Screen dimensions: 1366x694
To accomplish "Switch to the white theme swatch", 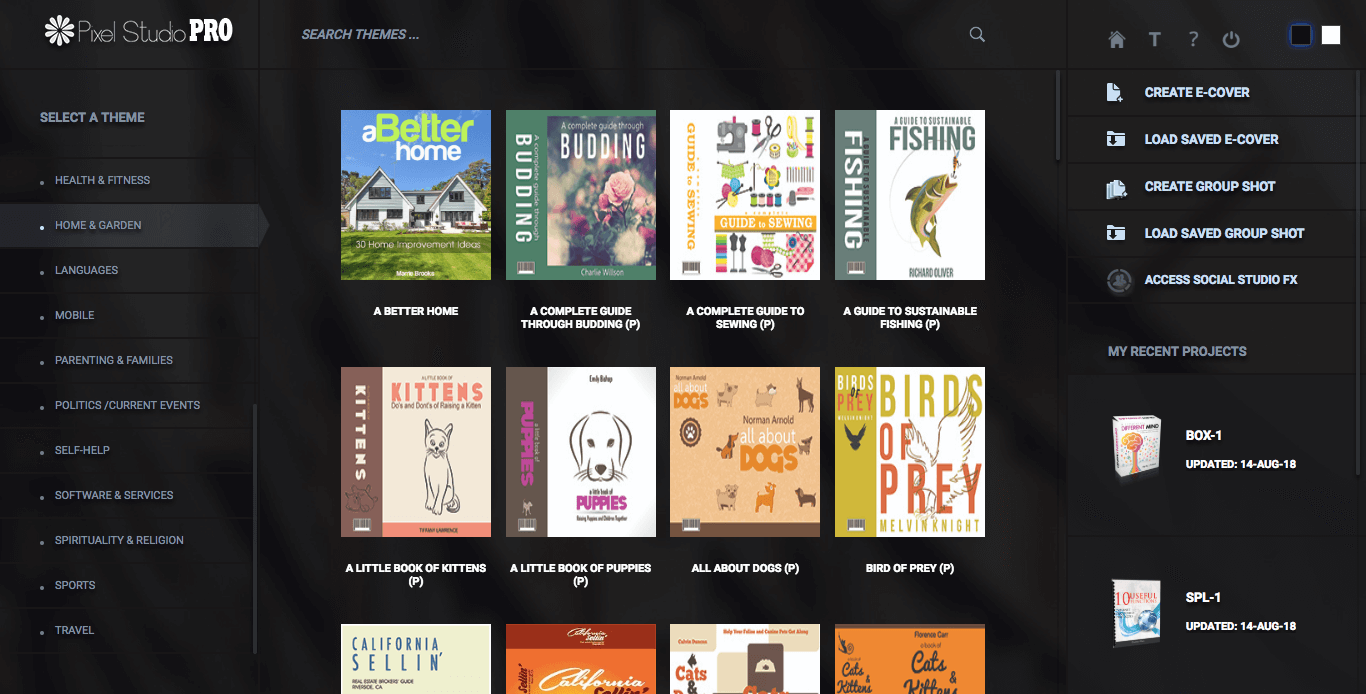I will pos(1331,35).
